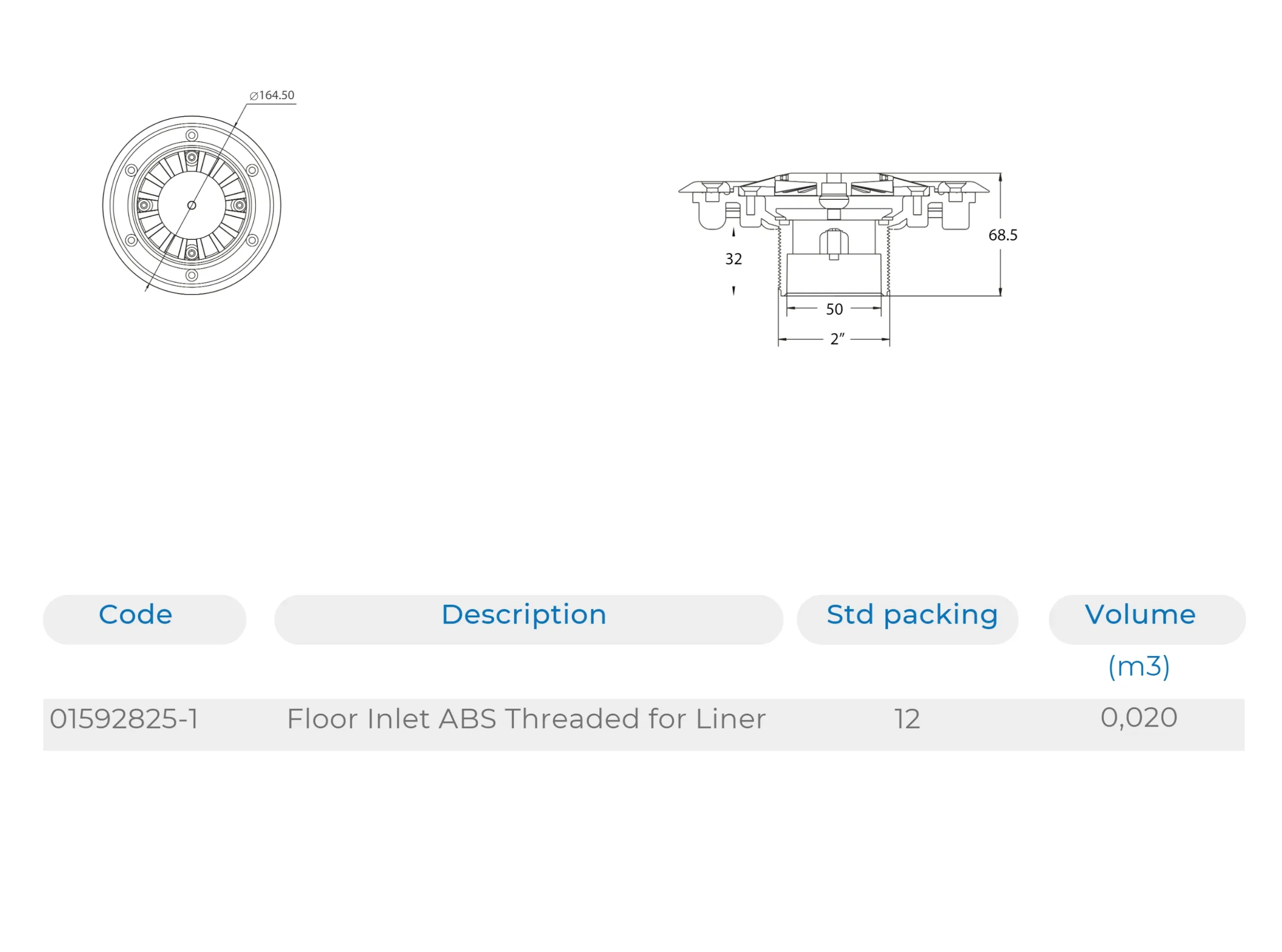
Task: Click product code 01592825-1
Action: pos(125,719)
